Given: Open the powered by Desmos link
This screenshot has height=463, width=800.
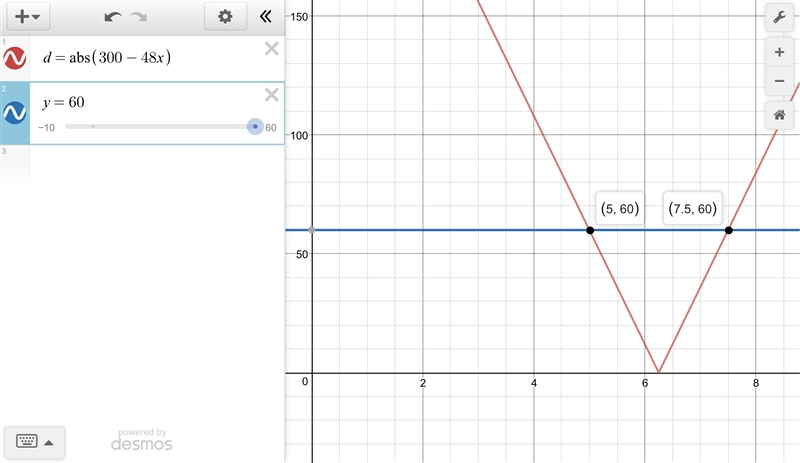Looking at the screenshot, I should pos(142,440).
